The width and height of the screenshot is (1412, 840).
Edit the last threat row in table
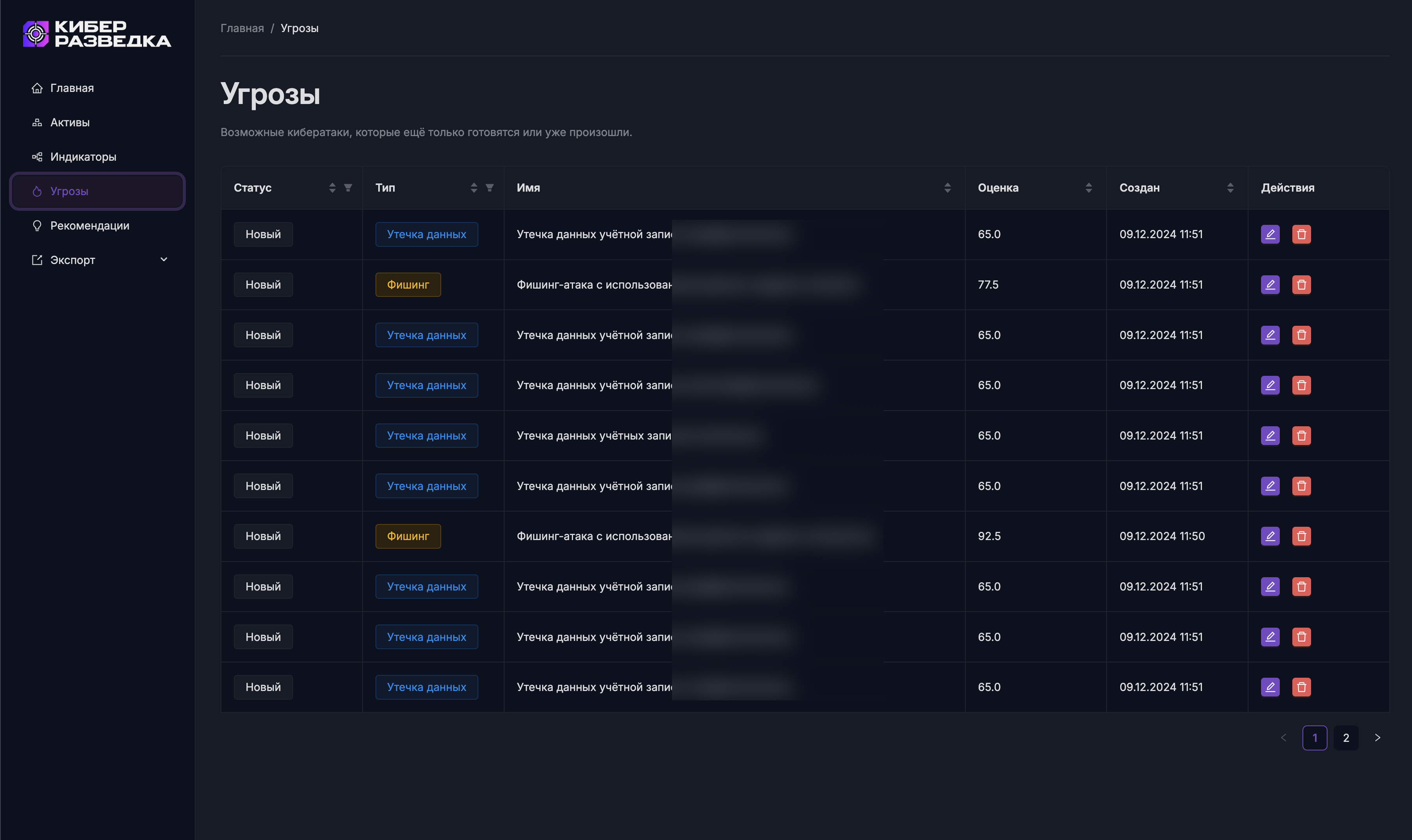point(1270,687)
